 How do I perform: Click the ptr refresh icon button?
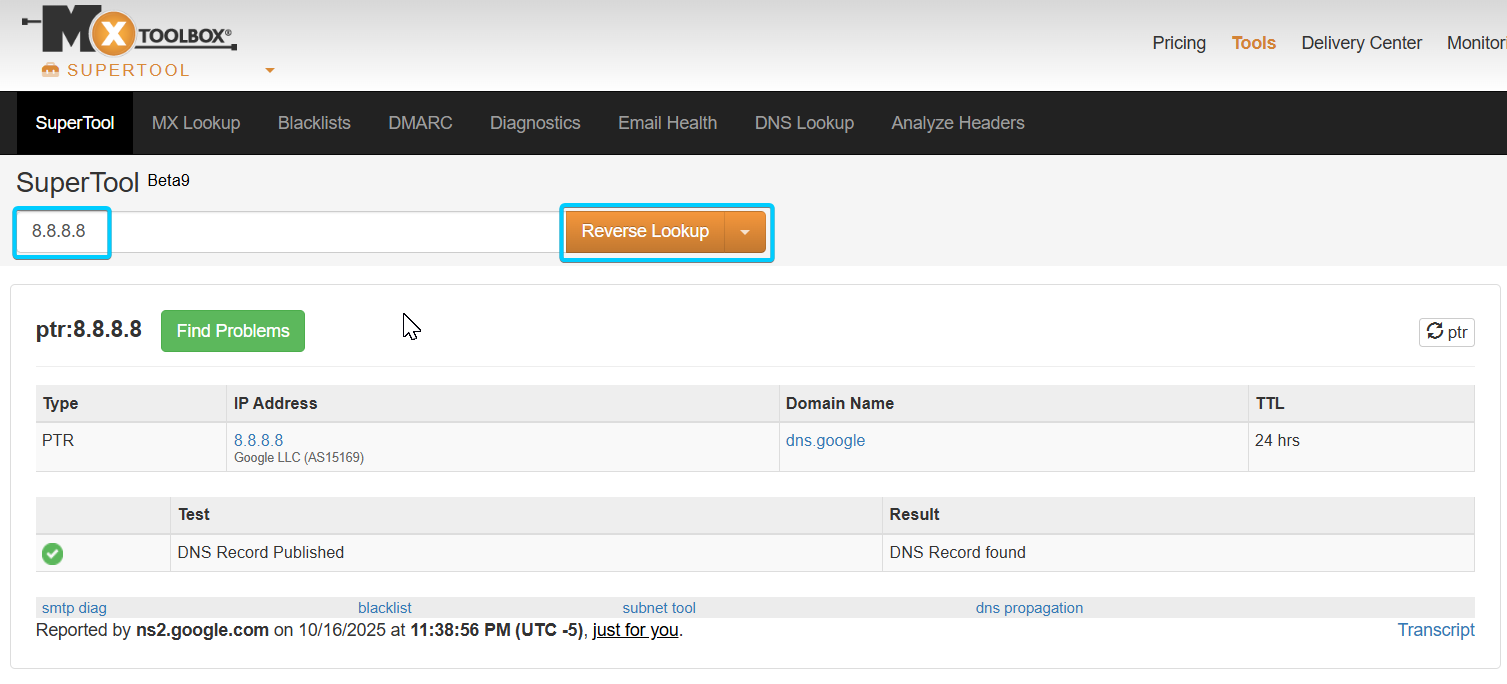pyautogui.click(x=1446, y=332)
